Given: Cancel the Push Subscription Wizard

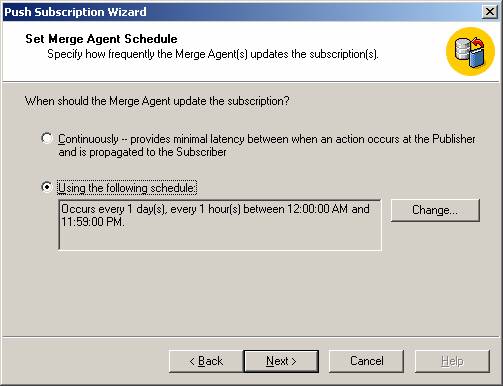Looking at the screenshot, I should (366, 361).
